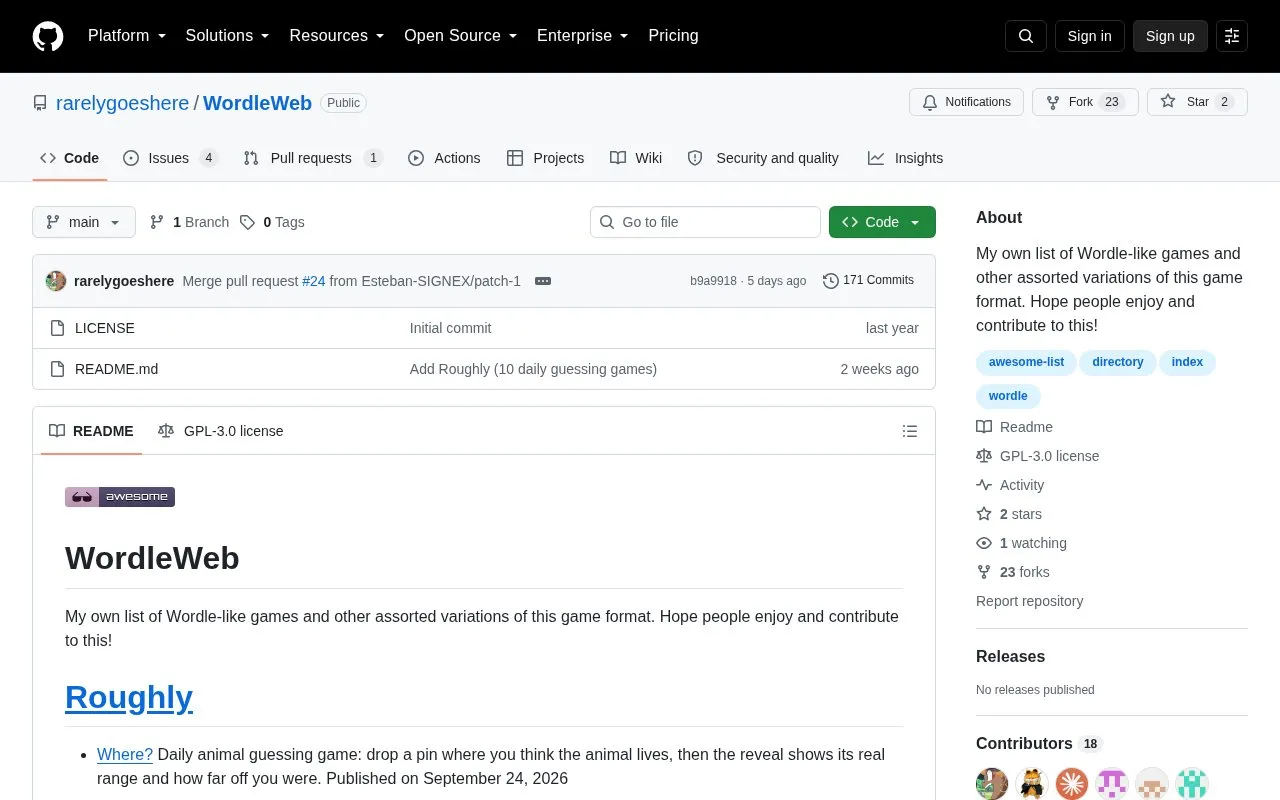Open the main branch dropdown
1280x800 pixels.
(x=84, y=222)
